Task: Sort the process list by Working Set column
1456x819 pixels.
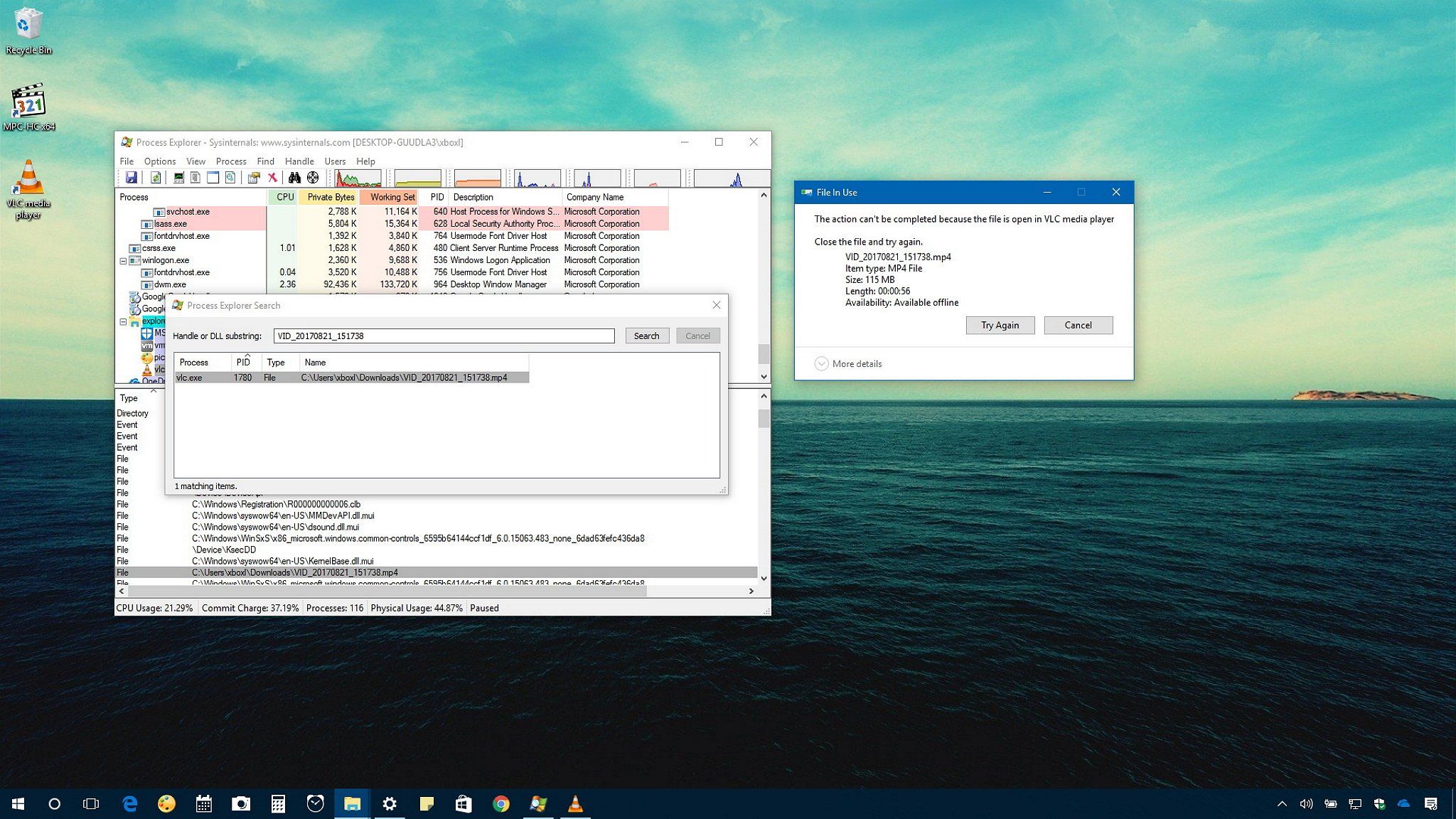Action: (389, 197)
